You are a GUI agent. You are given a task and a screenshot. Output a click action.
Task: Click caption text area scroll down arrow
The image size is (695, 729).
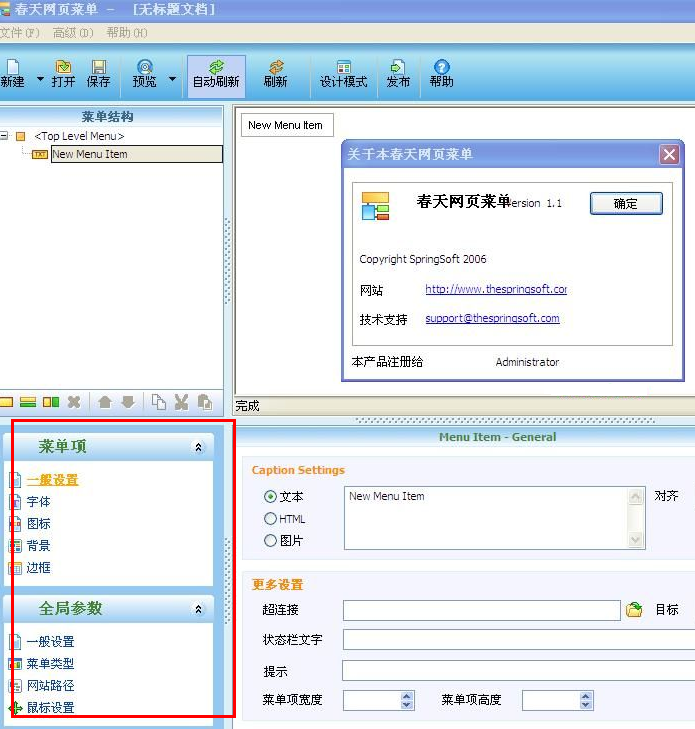pos(635,539)
